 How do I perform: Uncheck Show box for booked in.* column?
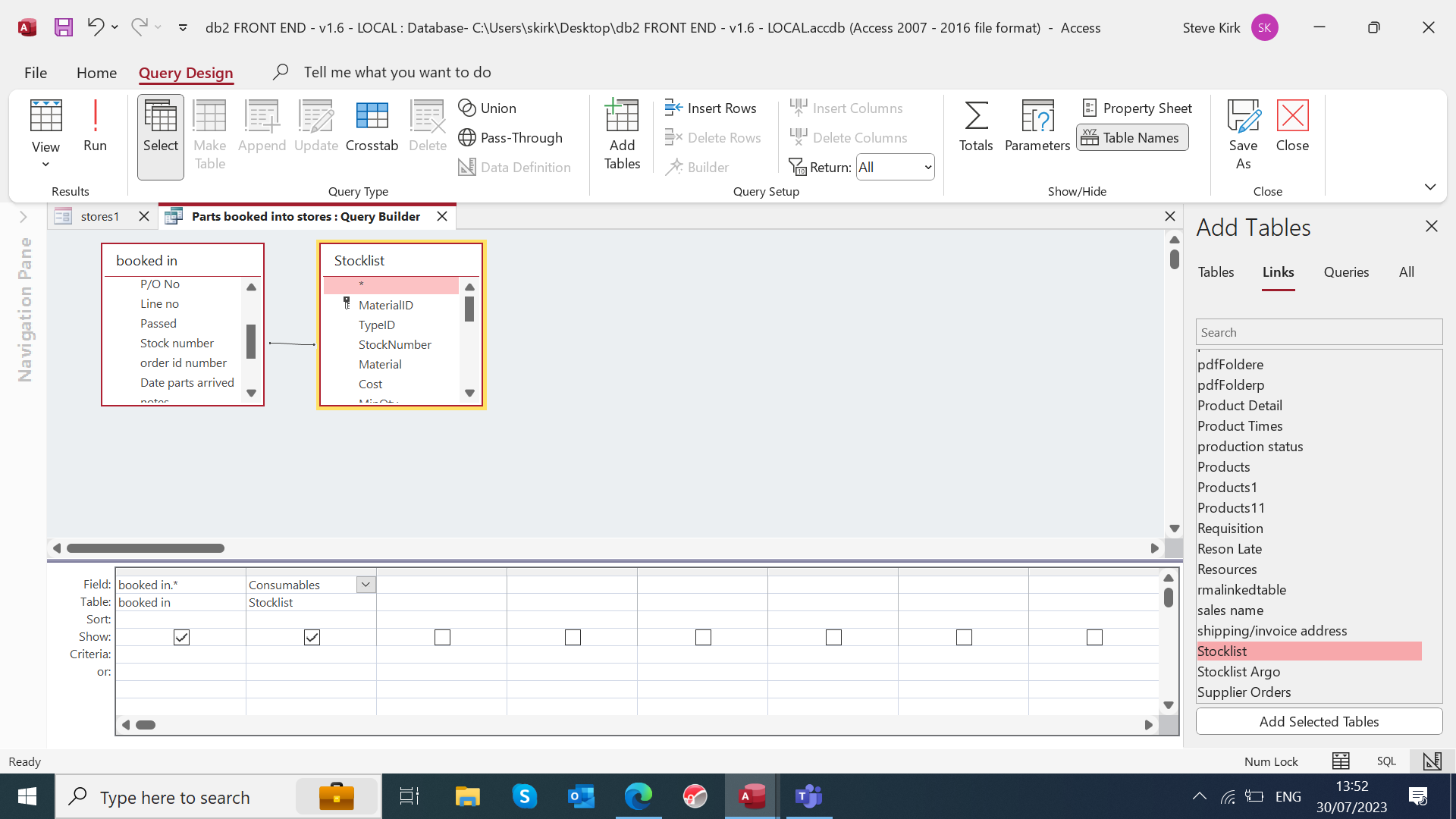(181, 637)
